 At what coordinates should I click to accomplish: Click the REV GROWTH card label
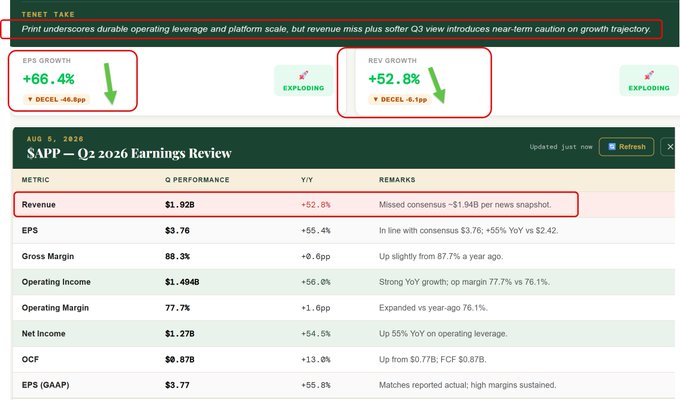coord(392,61)
